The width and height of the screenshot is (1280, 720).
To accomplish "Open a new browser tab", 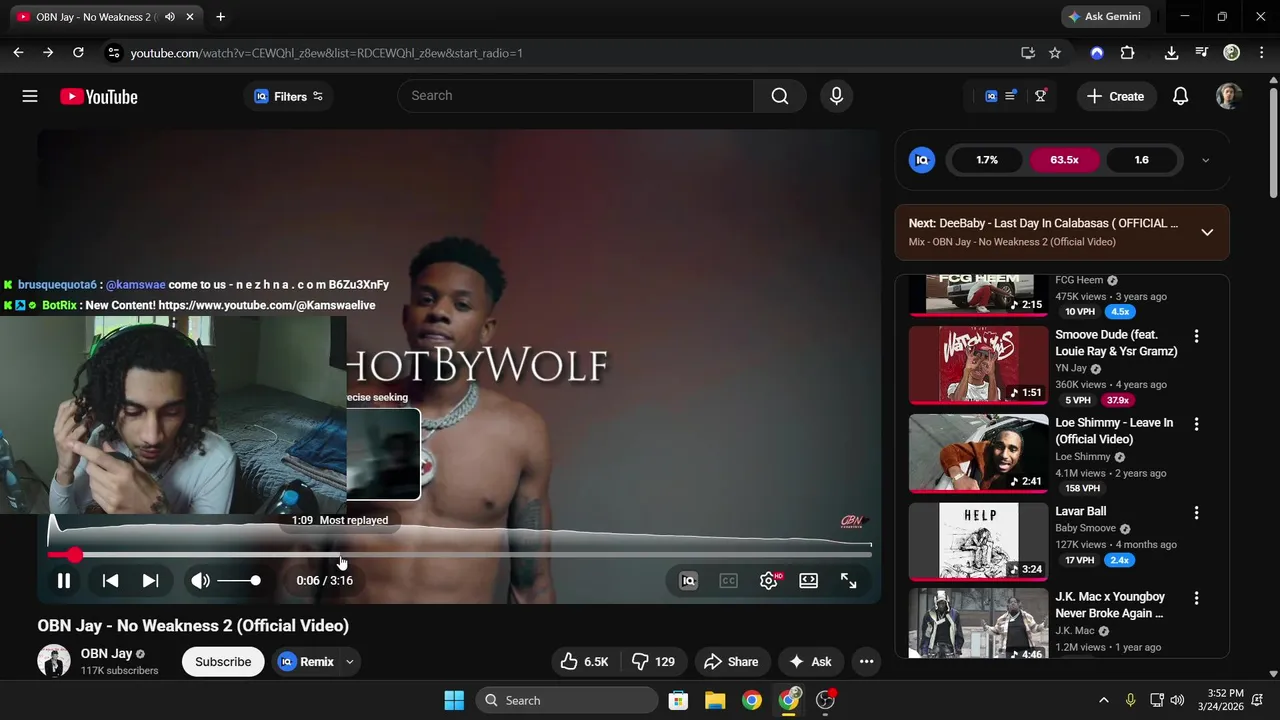I will [220, 17].
